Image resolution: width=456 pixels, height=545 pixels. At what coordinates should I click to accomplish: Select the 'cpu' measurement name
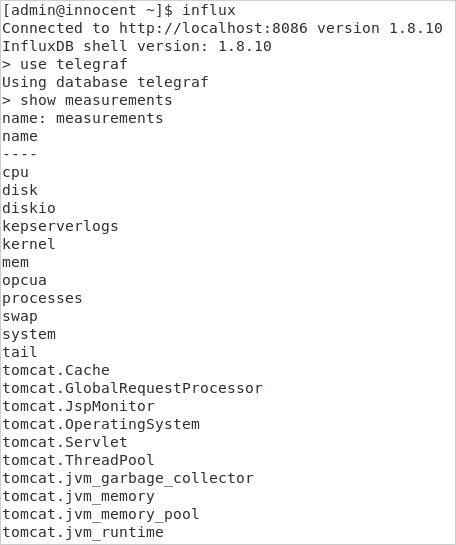pos(16,173)
